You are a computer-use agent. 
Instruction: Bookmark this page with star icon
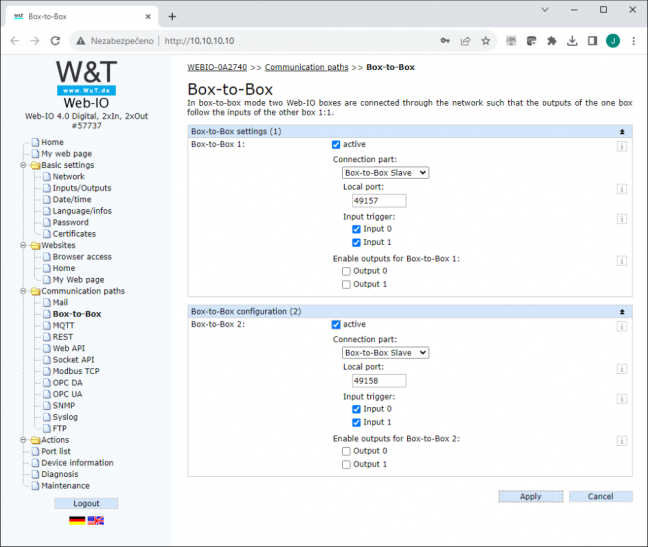point(486,40)
